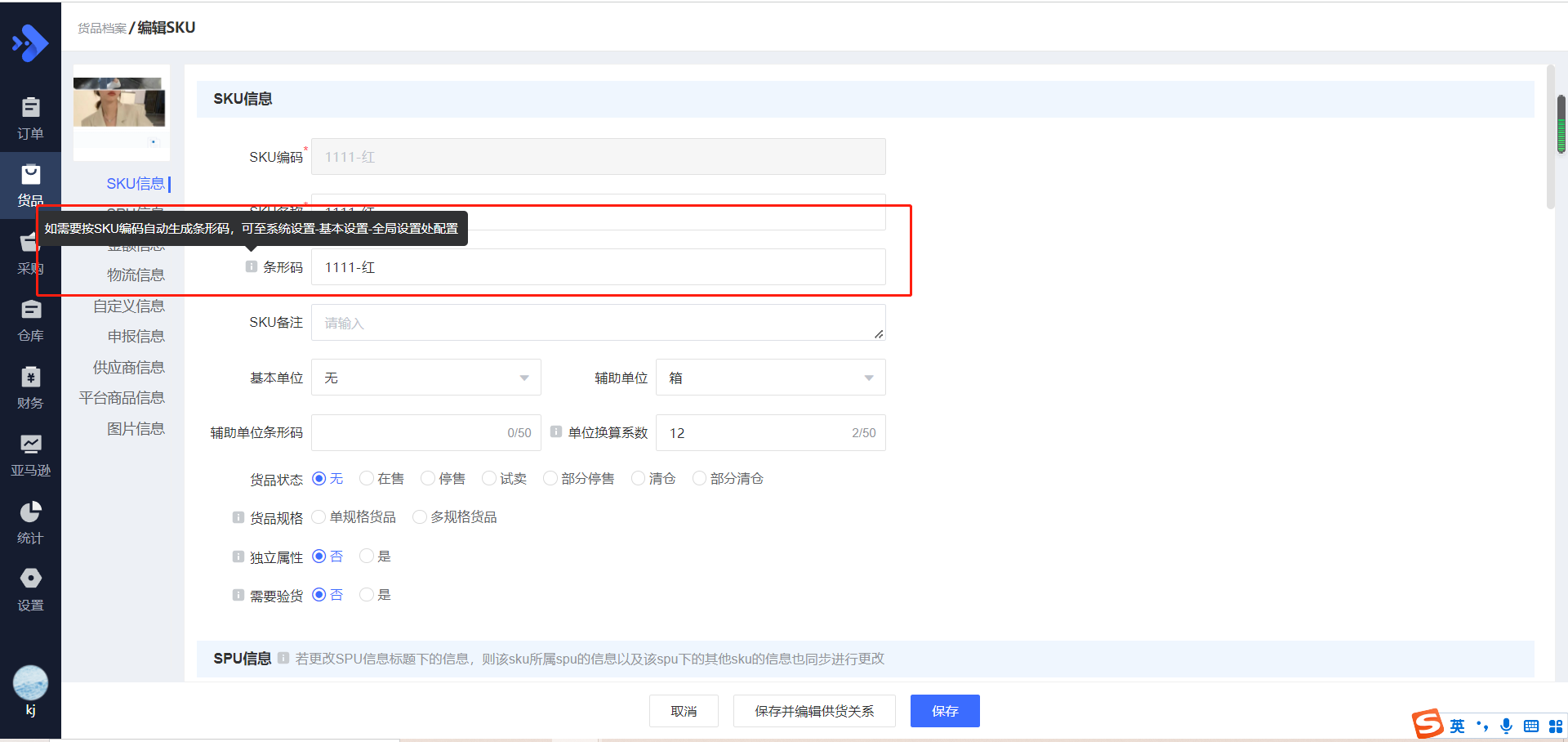
Task: Click the blue 保存 button
Action: (x=945, y=711)
